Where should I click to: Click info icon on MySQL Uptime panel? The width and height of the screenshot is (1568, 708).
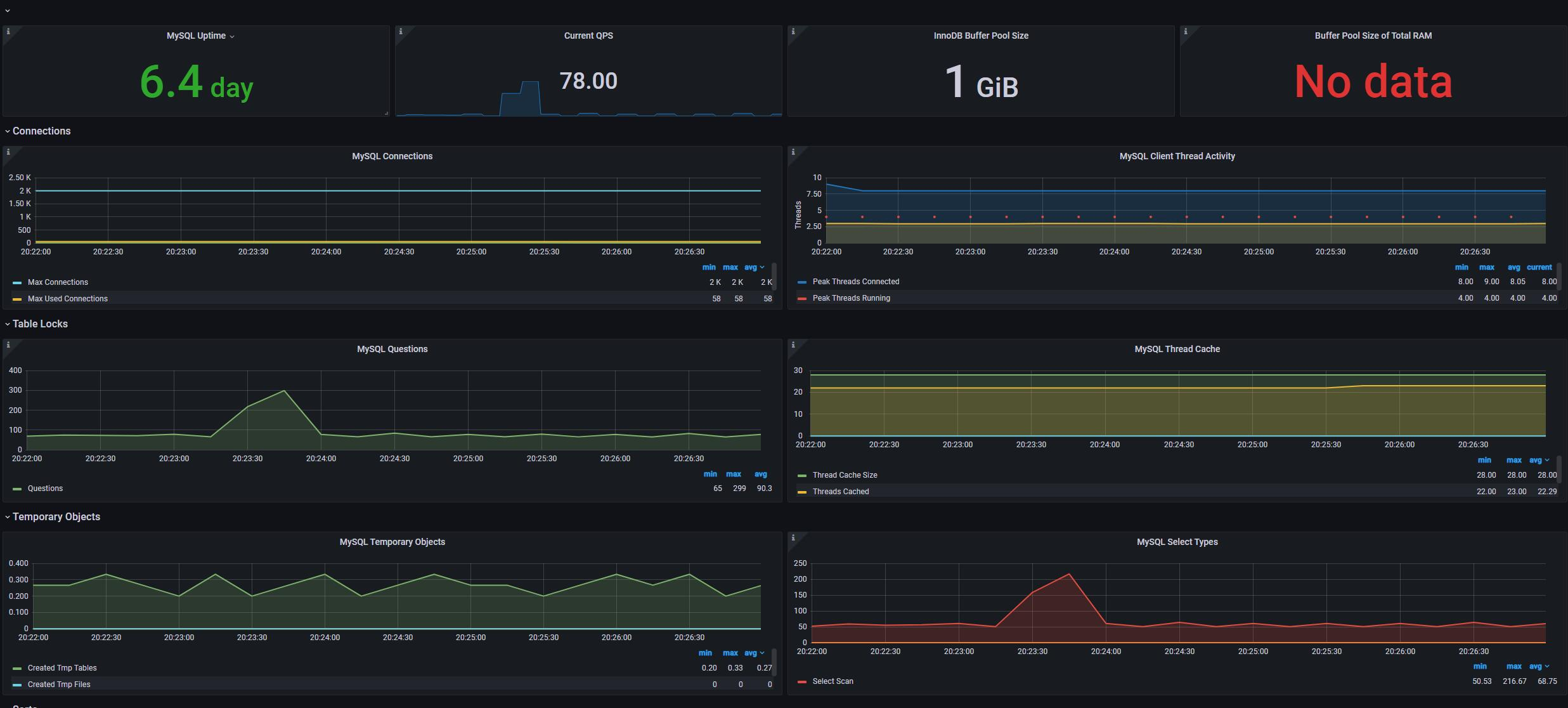[8, 31]
